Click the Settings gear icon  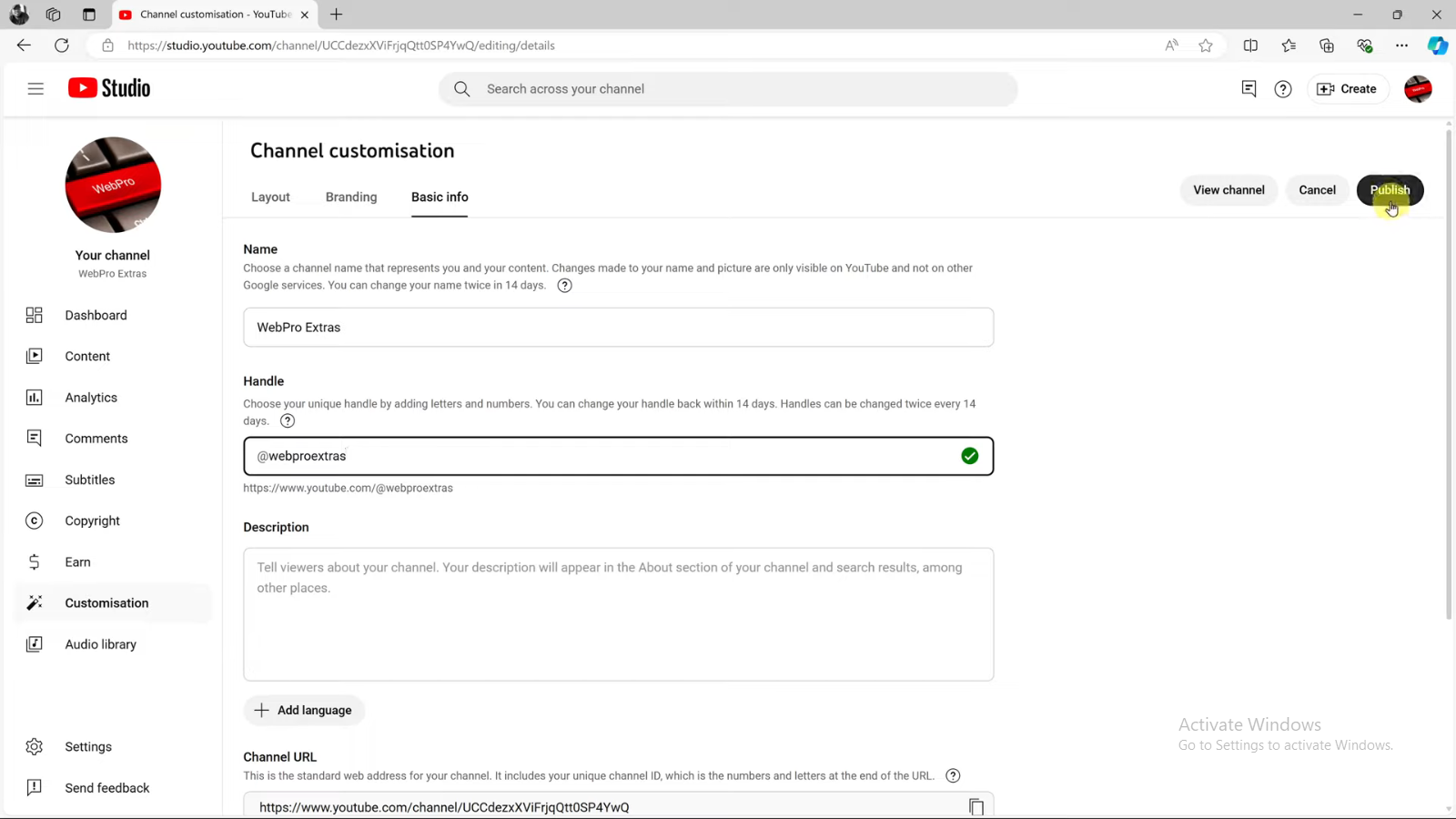click(x=35, y=747)
